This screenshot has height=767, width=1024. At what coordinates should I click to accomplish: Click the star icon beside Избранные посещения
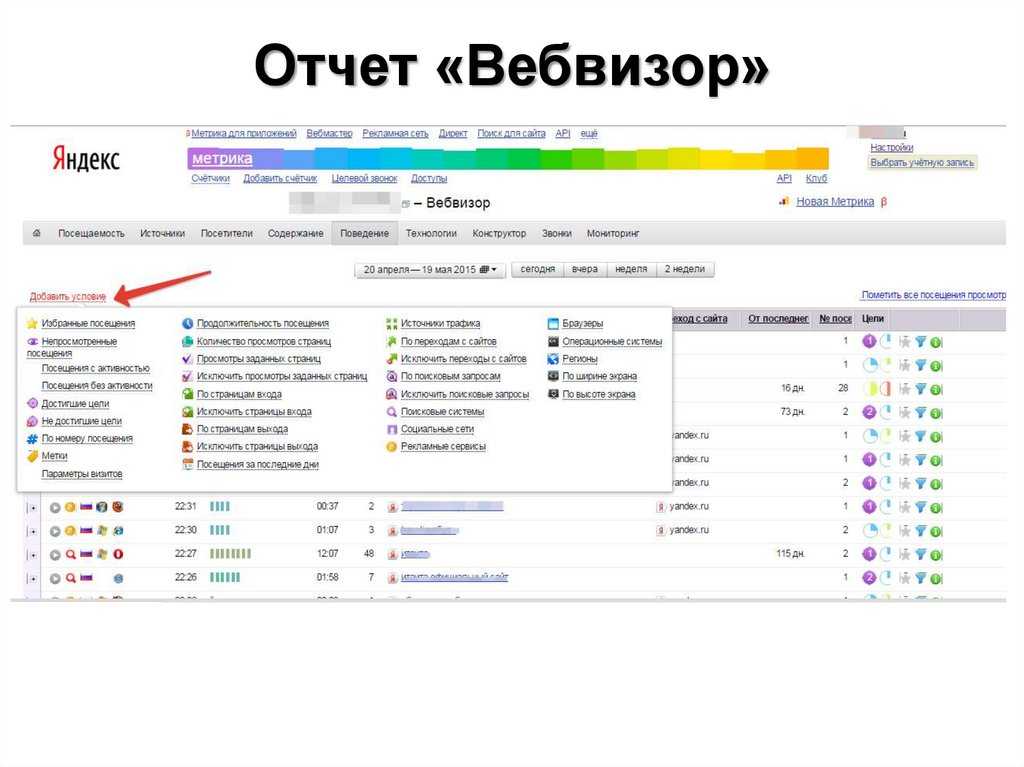pyautogui.click(x=32, y=323)
